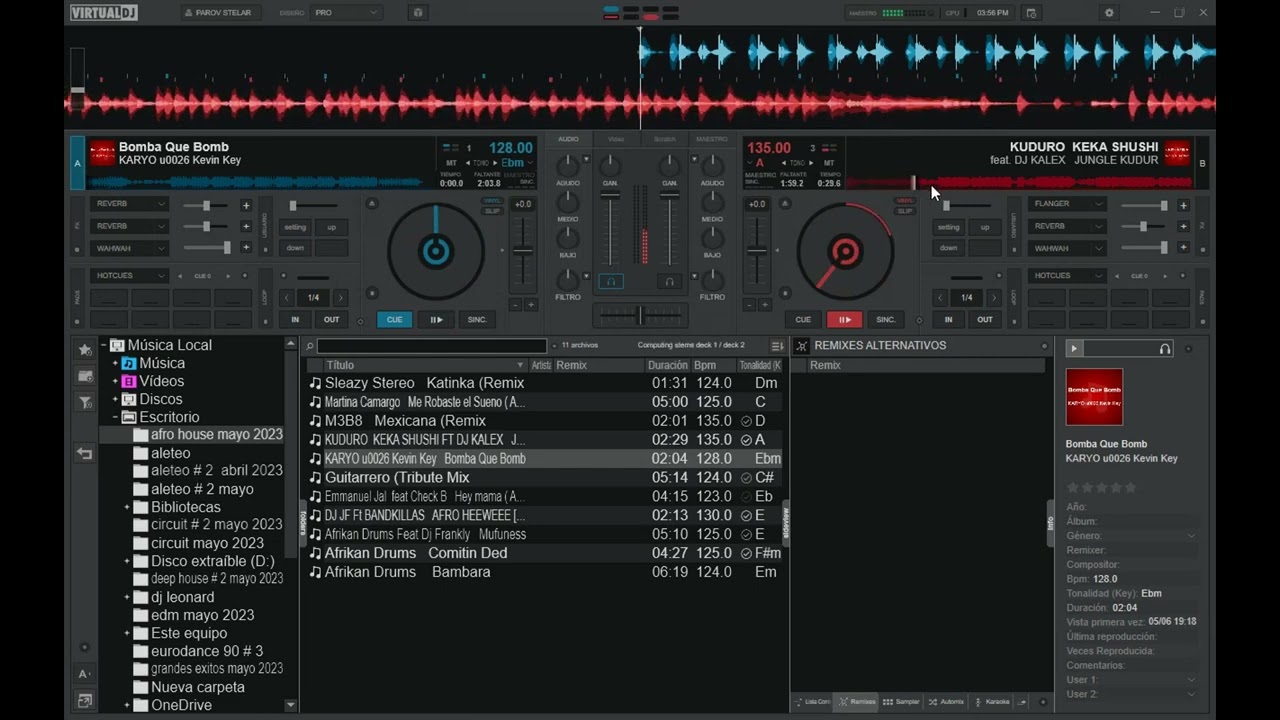The width and height of the screenshot is (1280, 720).
Task: Click the PAROV STELAR user button
Action: [x=221, y=13]
